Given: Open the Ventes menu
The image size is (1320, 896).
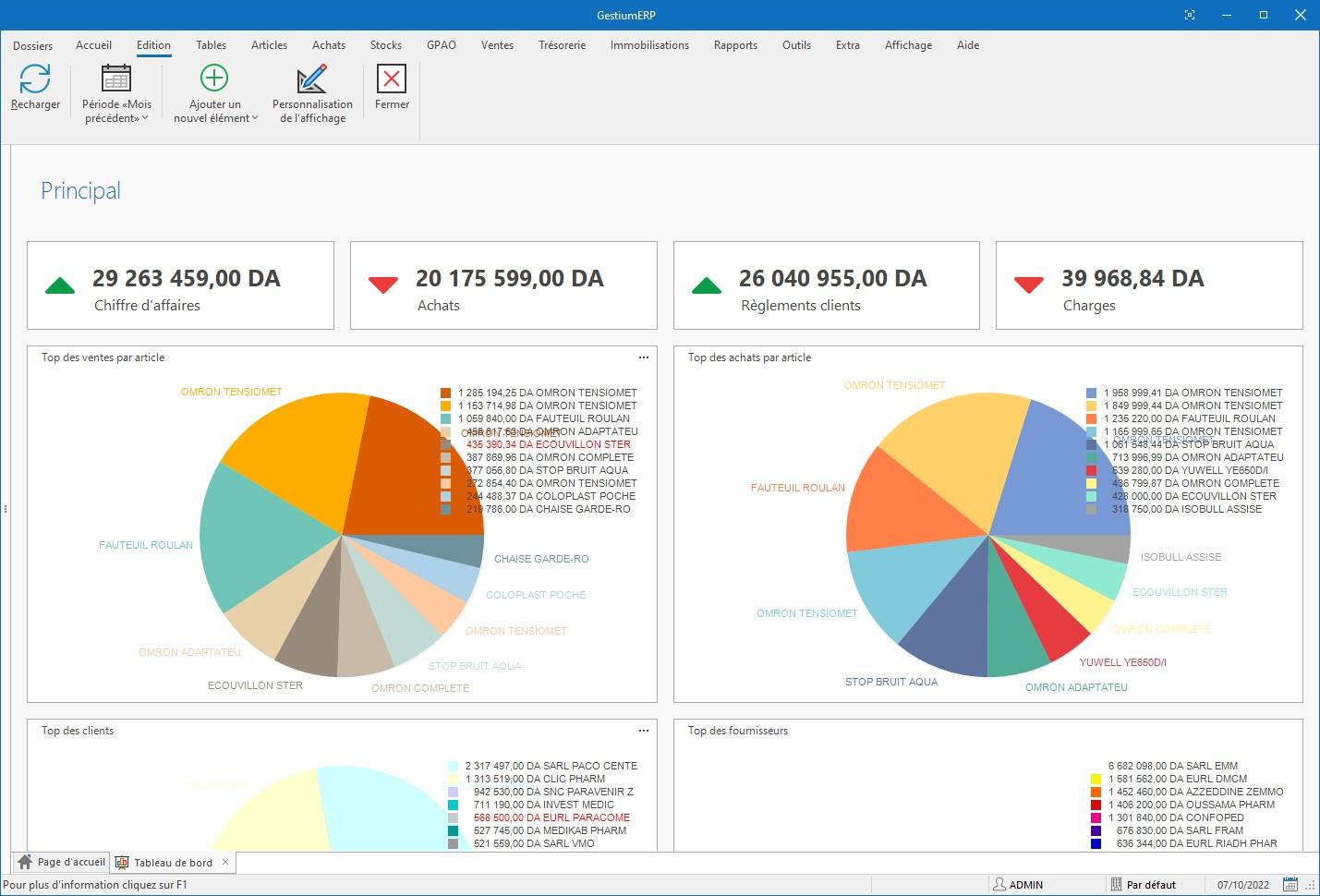Looking at the screenshot, I should (497, 45).
